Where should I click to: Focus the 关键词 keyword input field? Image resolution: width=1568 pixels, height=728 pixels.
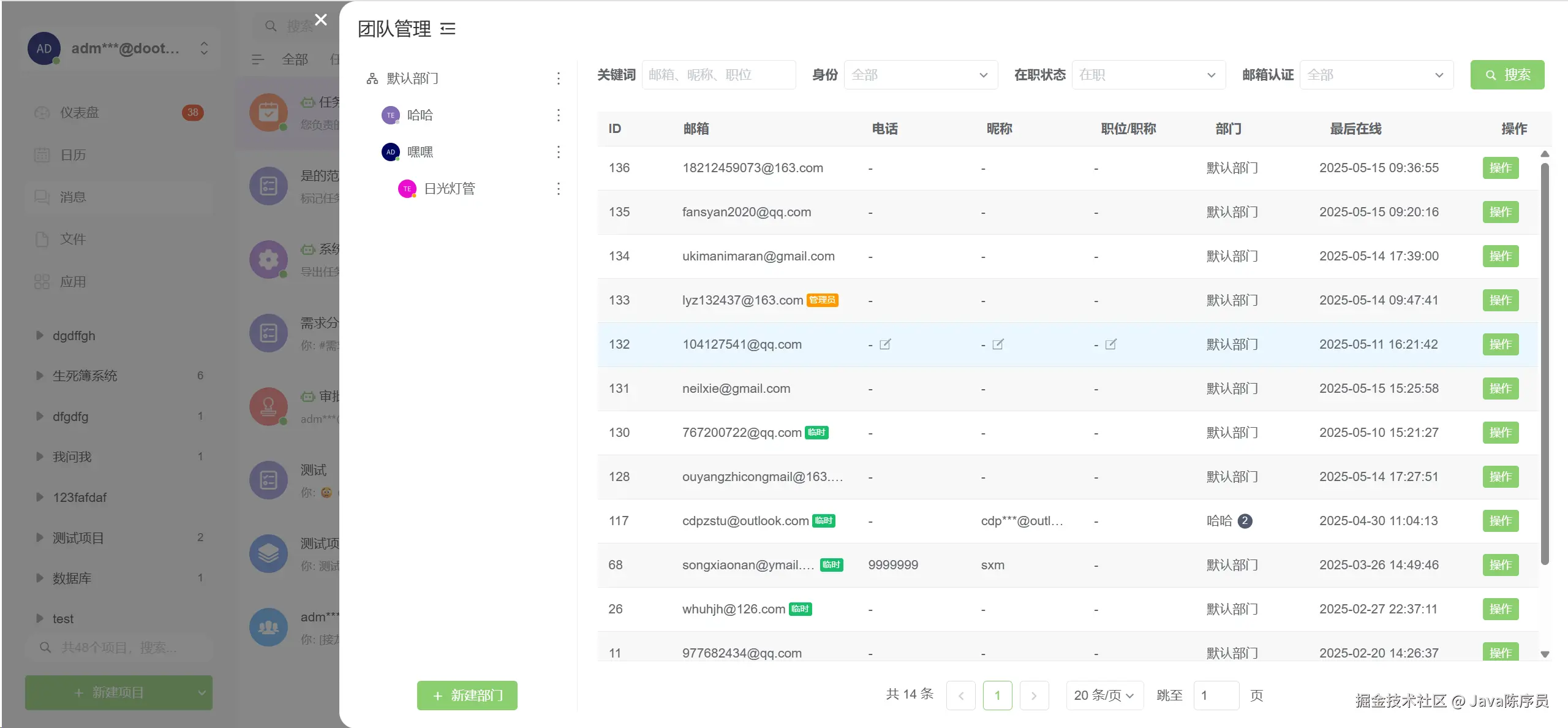click(718, 75)
